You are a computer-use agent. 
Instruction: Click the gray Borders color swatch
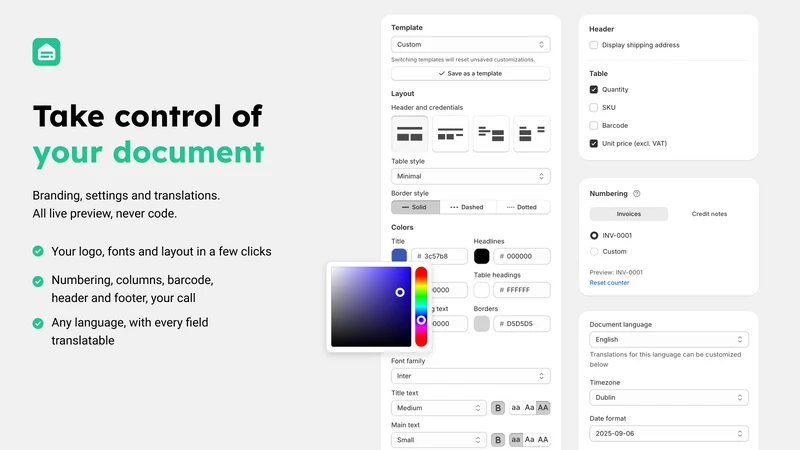(482, 323)
